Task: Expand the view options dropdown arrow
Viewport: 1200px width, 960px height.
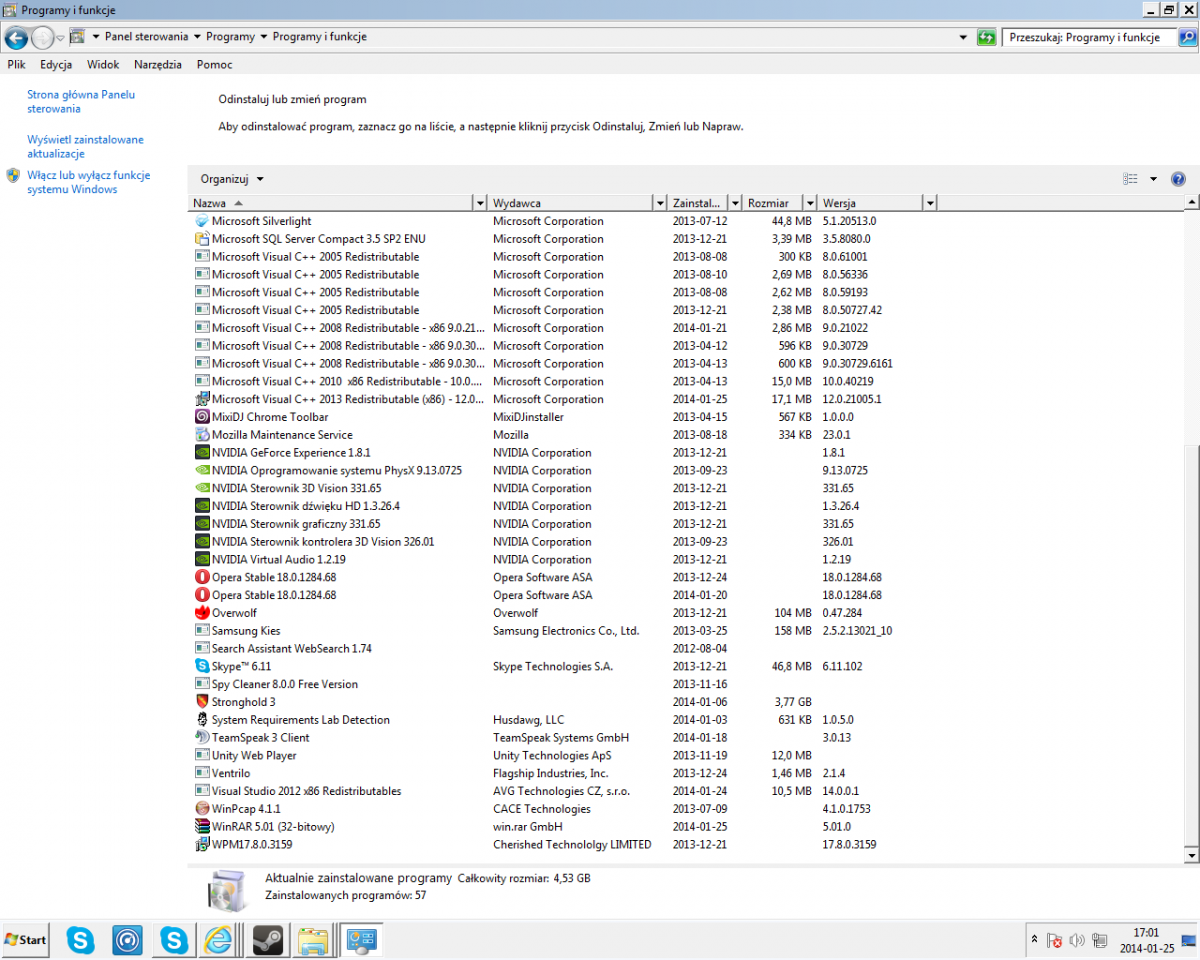Action: (x=1153, y=179)
